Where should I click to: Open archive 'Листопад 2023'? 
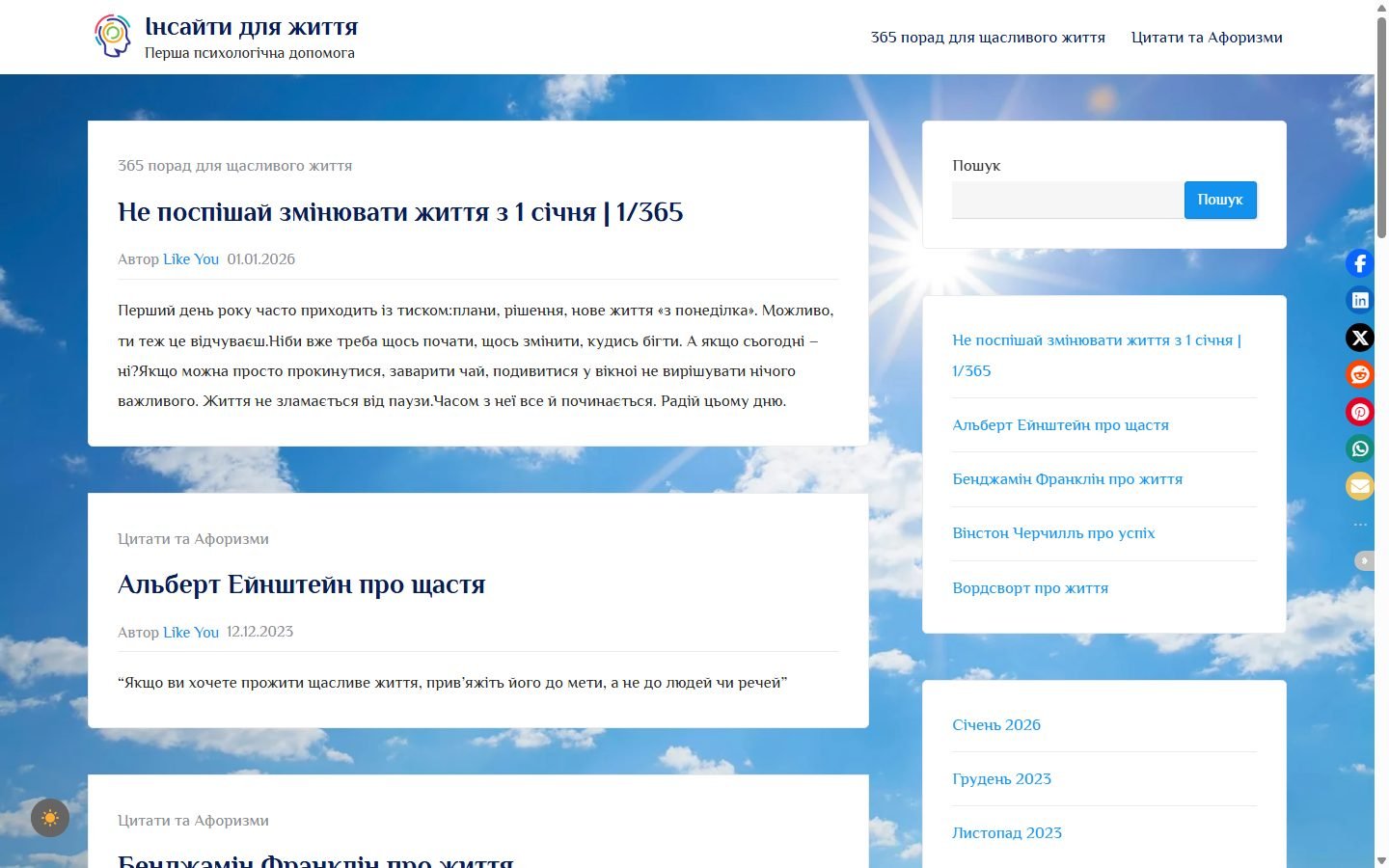point(1007,833)
